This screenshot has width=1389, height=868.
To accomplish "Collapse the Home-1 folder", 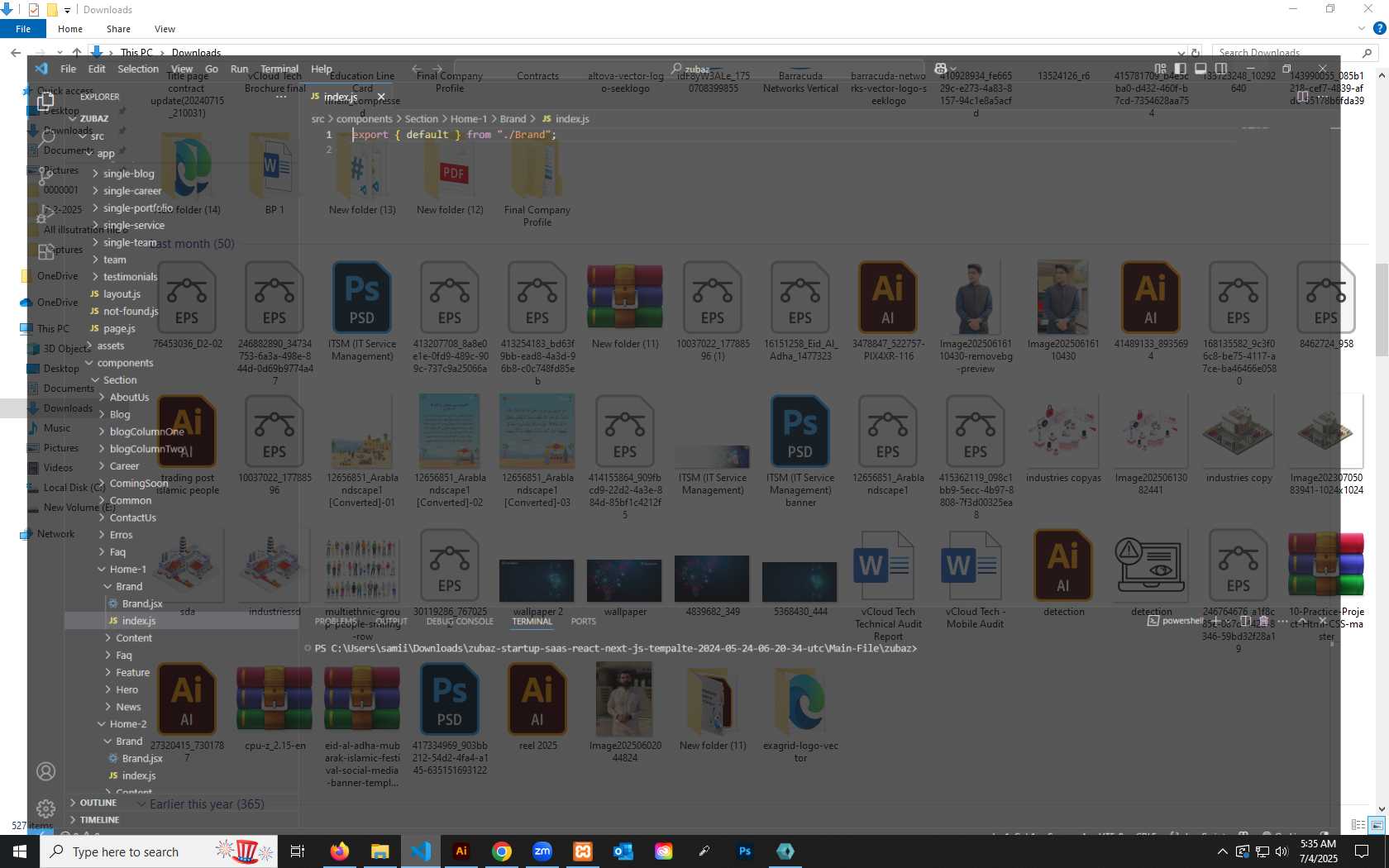I will coord(127,570).
